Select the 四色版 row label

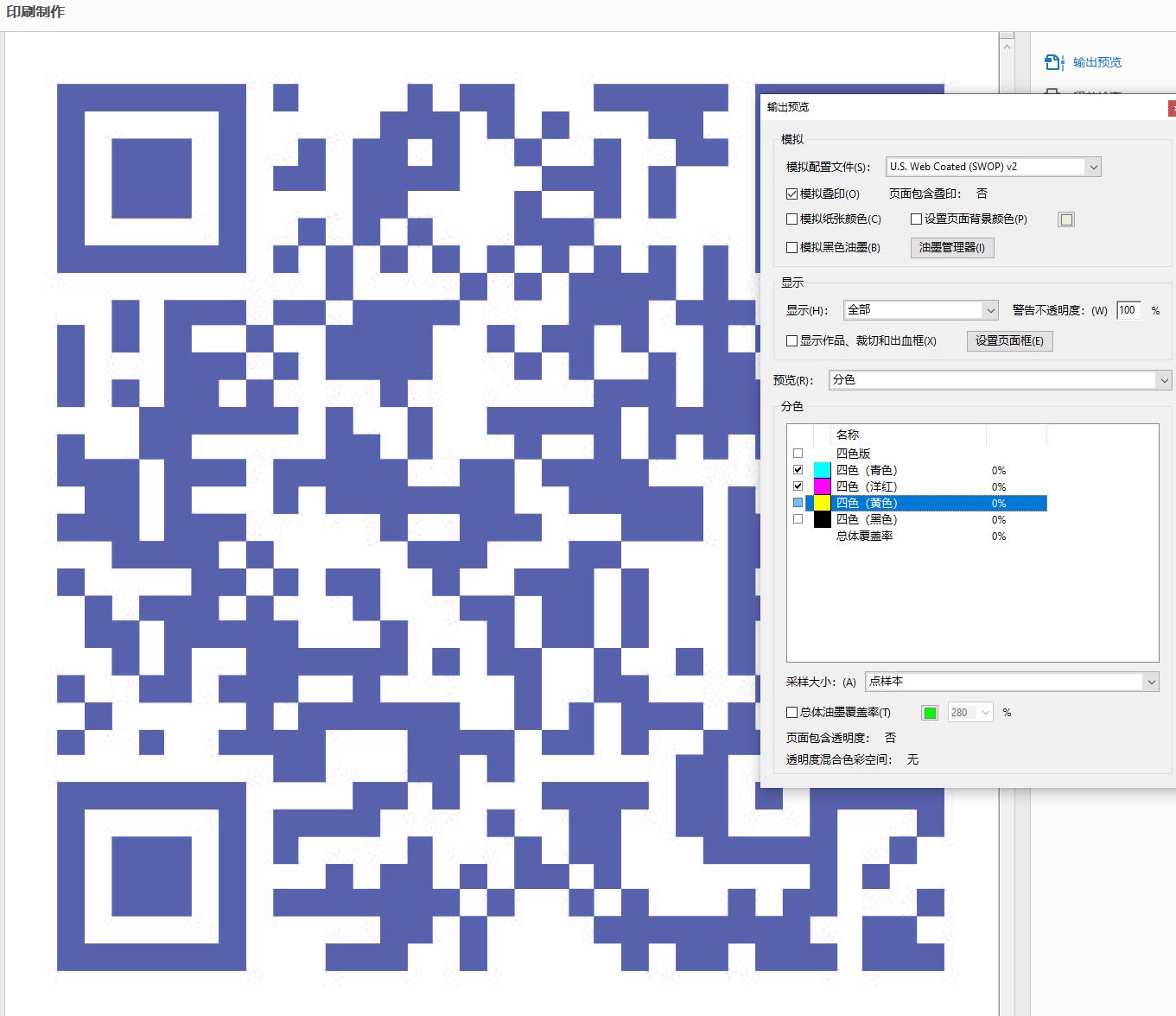(x=853, y=454)
